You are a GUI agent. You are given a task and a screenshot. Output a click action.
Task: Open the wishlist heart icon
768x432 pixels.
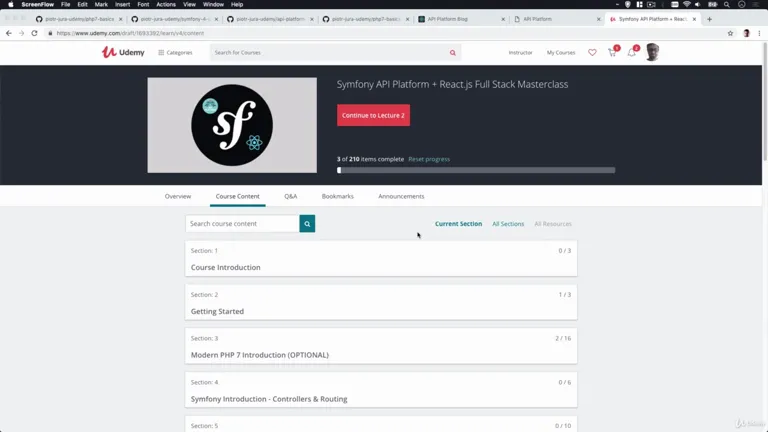(592, 52)
